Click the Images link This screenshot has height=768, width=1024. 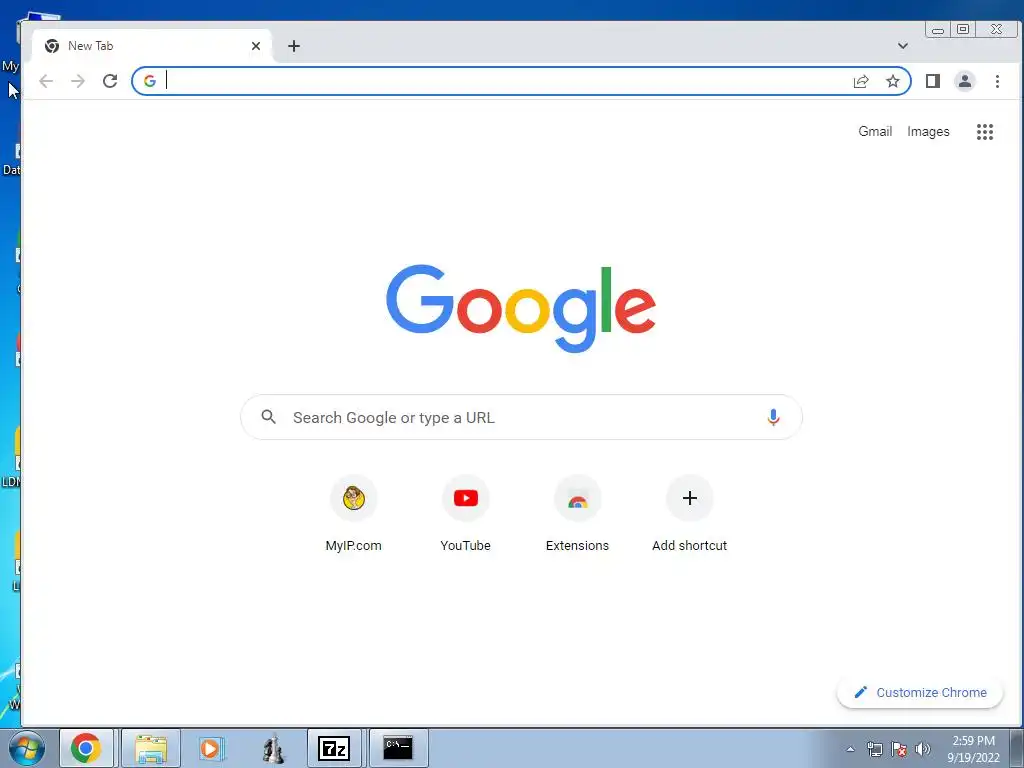pyautogui.click(x=928, y=131)
